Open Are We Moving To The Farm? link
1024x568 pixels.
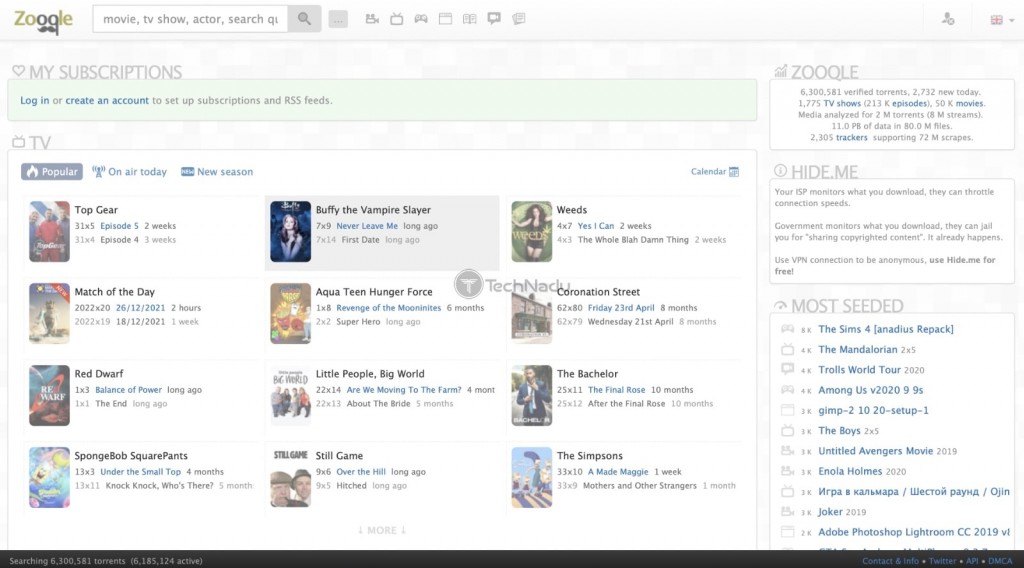(x=404, y=390)
